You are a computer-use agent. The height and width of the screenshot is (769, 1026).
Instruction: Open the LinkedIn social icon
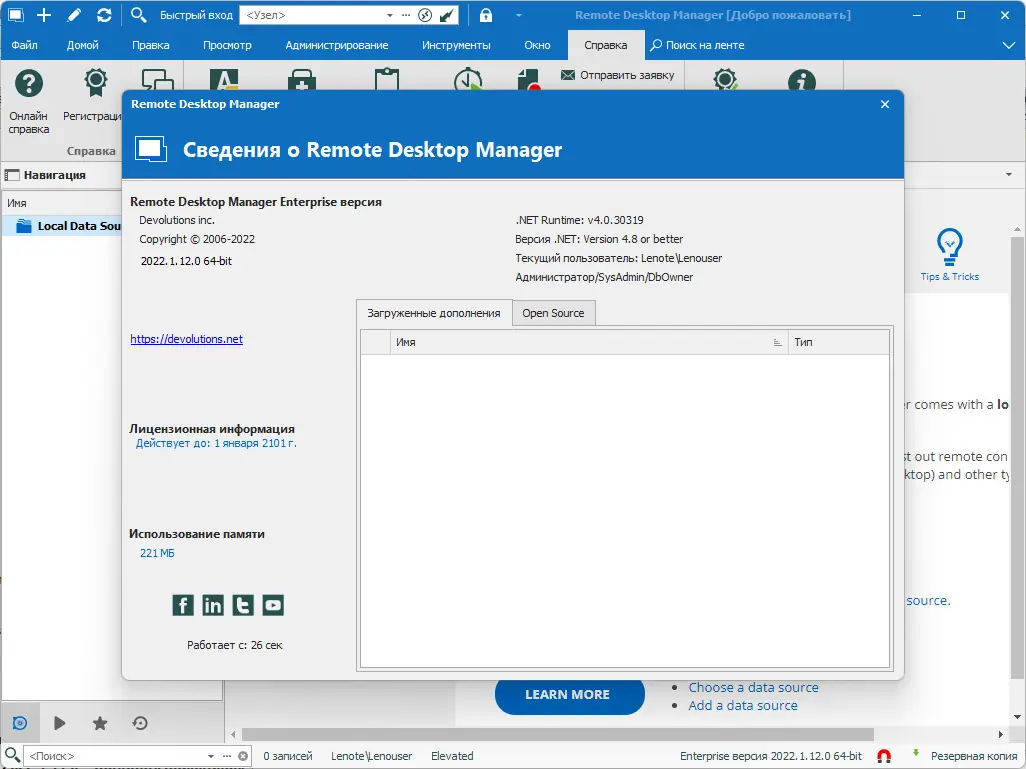[x=212, y=605]
